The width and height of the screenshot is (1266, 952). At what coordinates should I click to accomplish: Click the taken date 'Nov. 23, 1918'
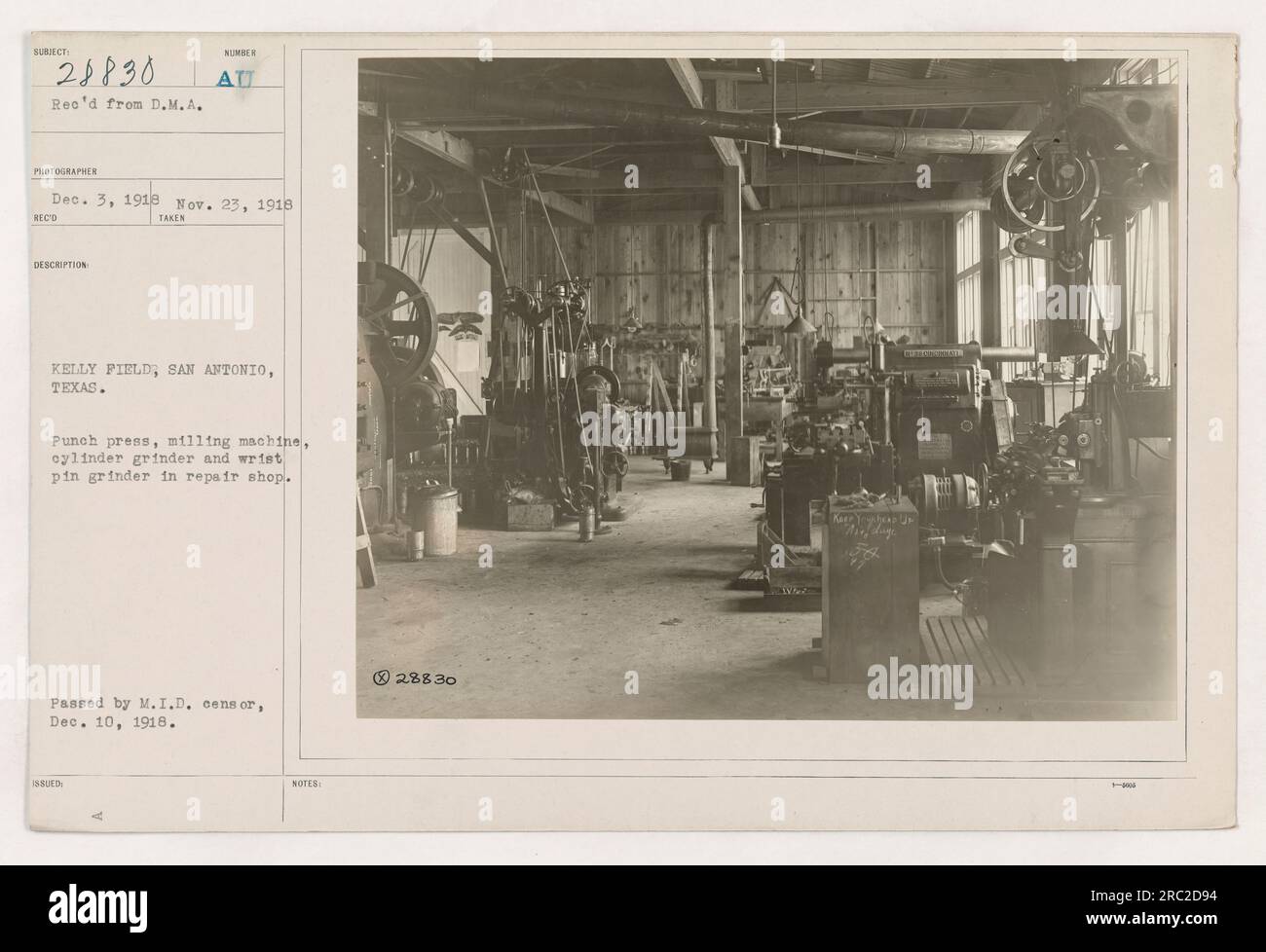click(x=233, y=206)
